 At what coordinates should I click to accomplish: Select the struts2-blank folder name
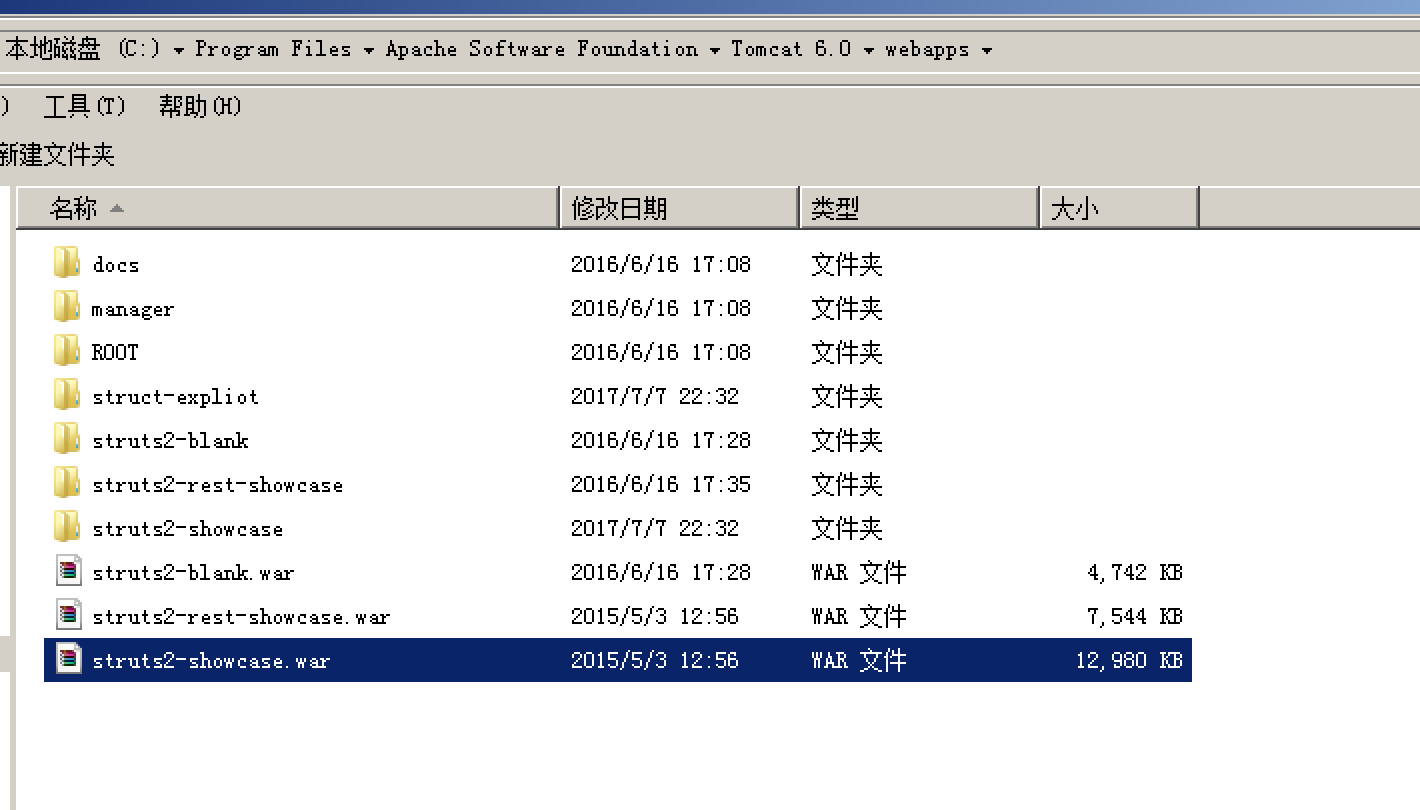170,441
